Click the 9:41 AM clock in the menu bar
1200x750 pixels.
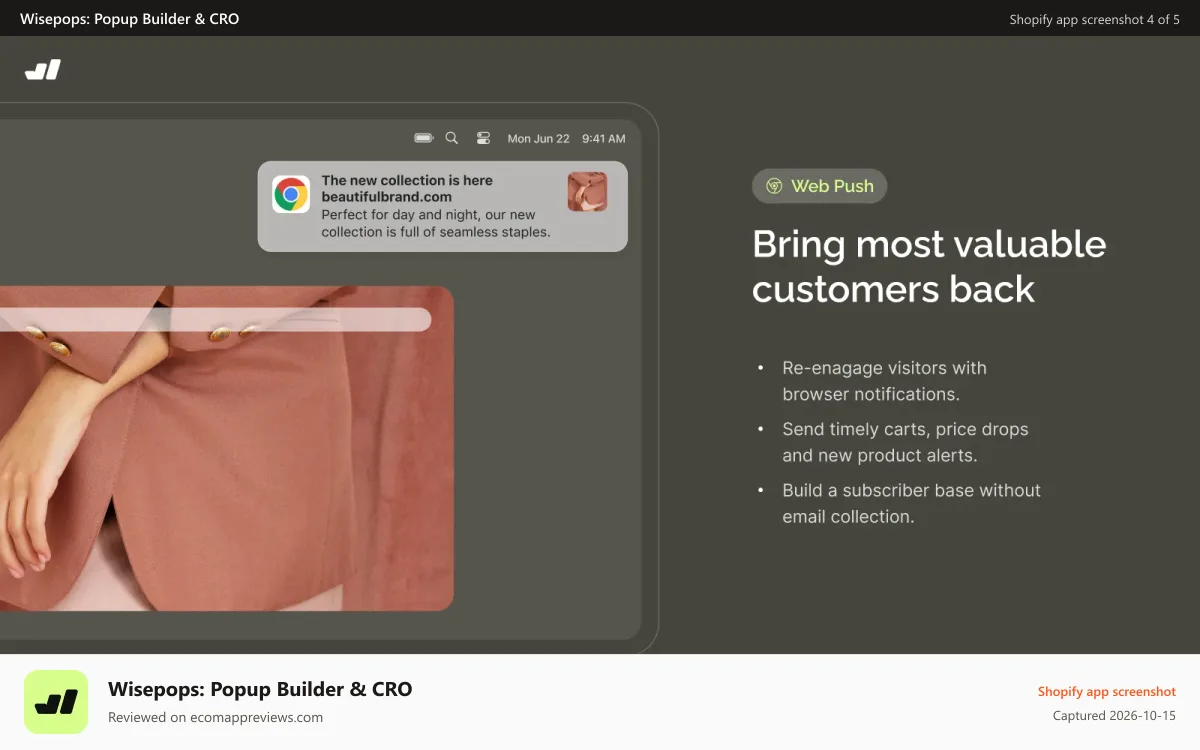pyautogui.click(x=603, y=139)
